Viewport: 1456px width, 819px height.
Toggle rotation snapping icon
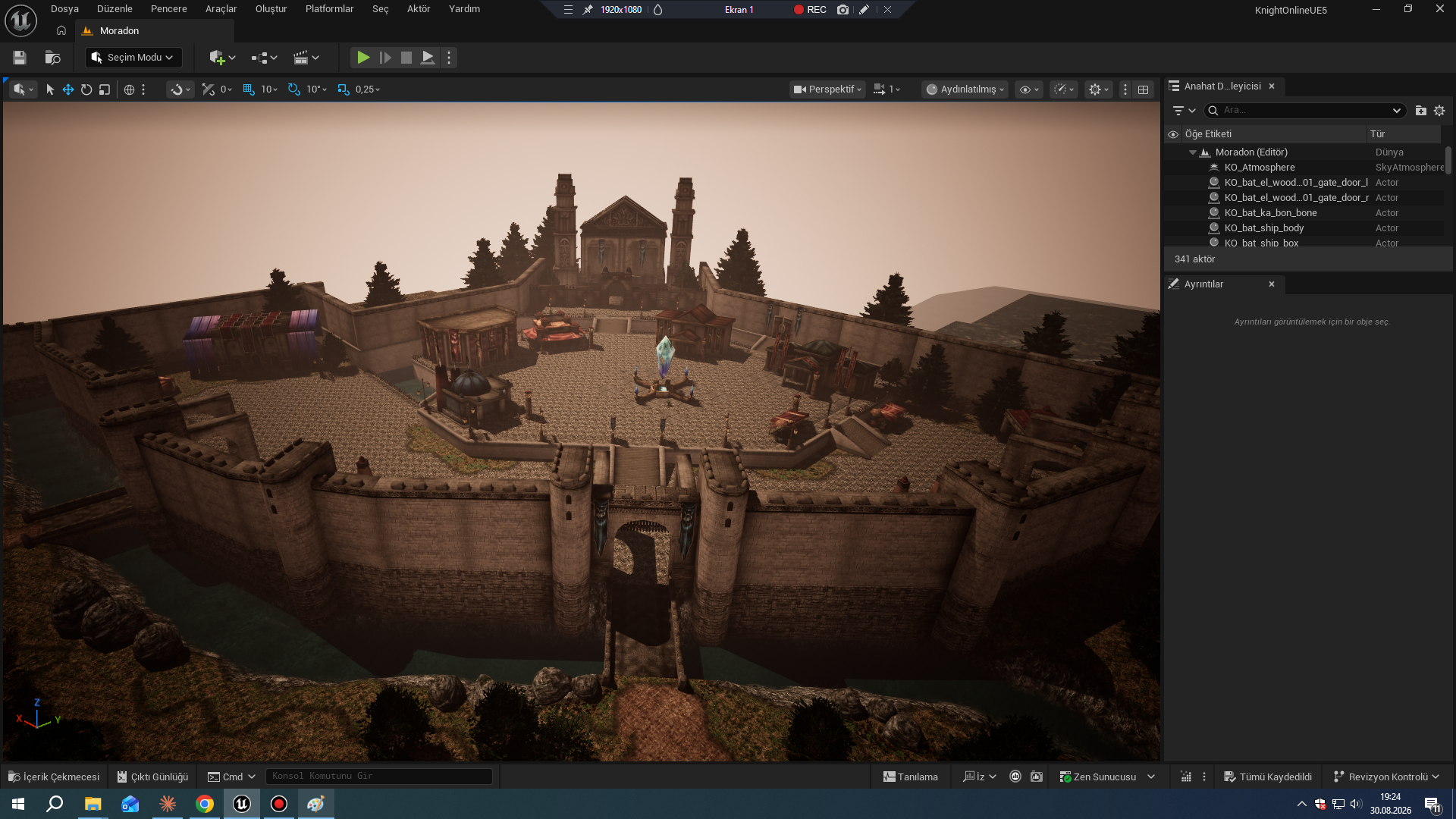pos(294,89)
